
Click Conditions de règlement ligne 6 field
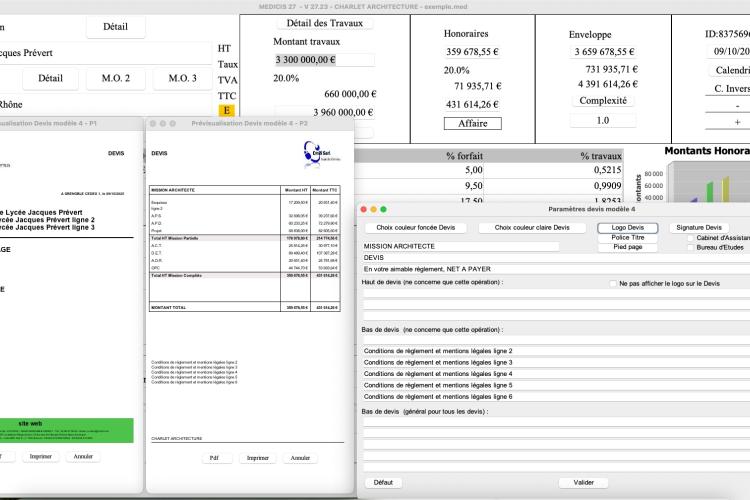[556, 397]
